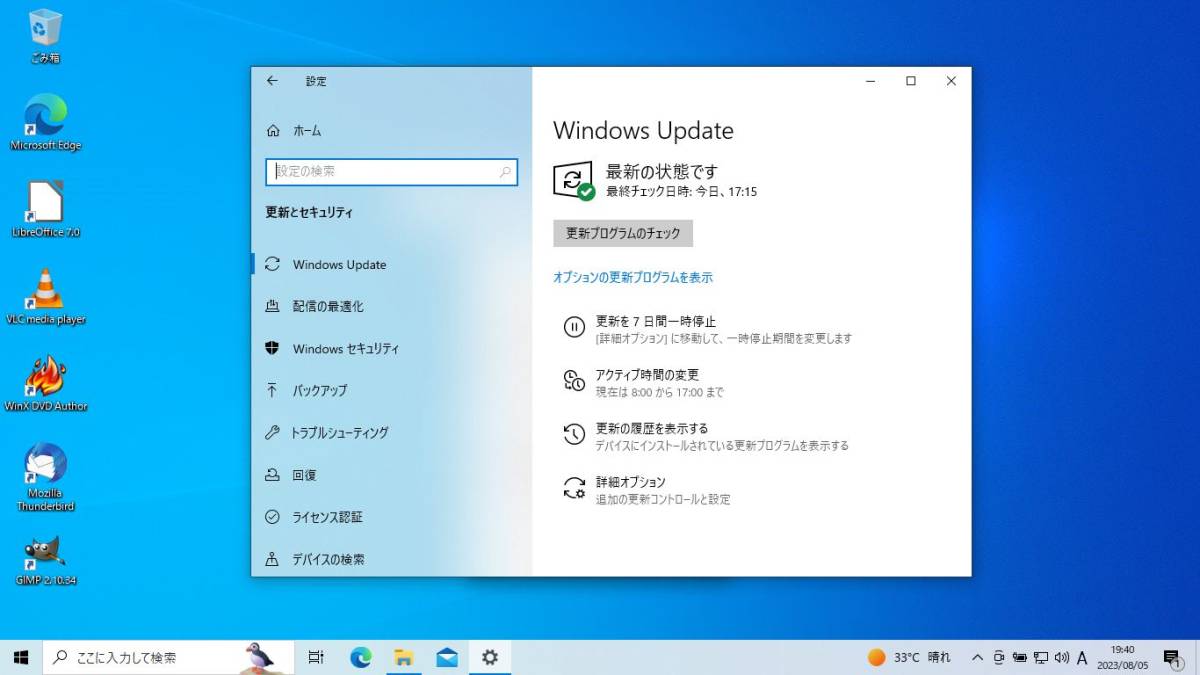Click the Settings gear on the taskbar

(490, 657)
